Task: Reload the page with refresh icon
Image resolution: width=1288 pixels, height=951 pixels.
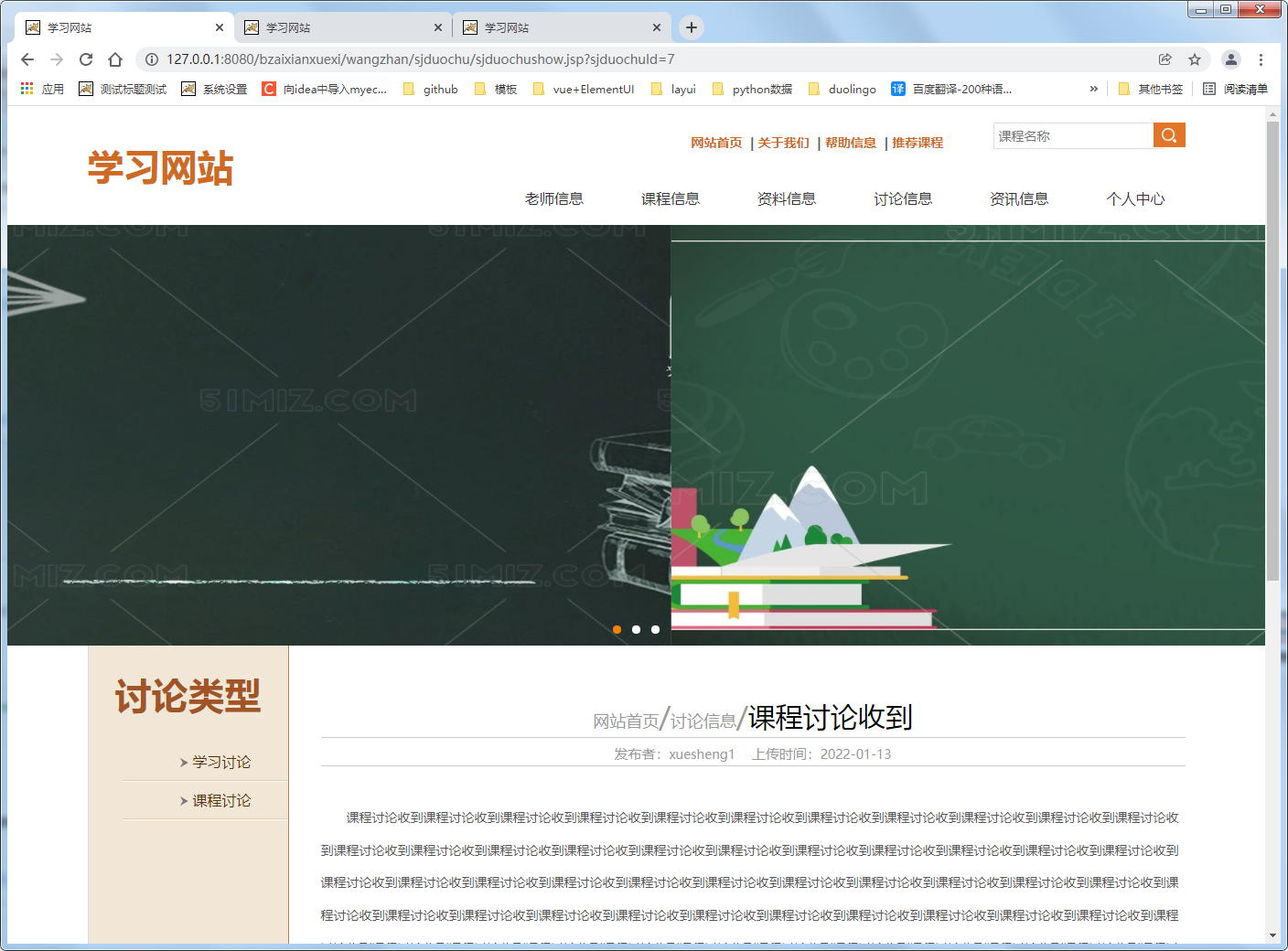Action: pos(86,59)
